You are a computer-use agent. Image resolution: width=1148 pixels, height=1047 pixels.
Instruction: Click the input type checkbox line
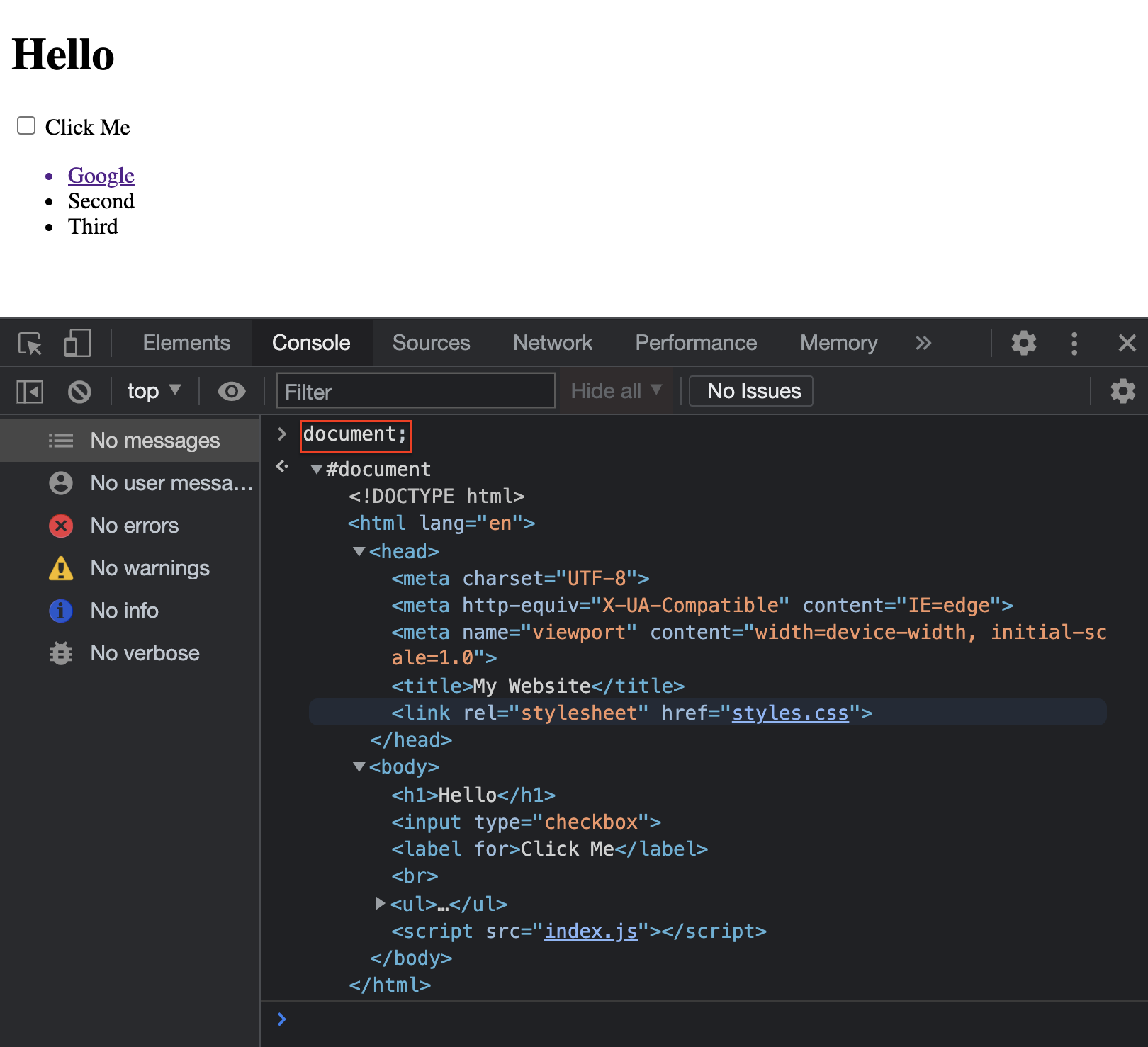tap(527, 822)
